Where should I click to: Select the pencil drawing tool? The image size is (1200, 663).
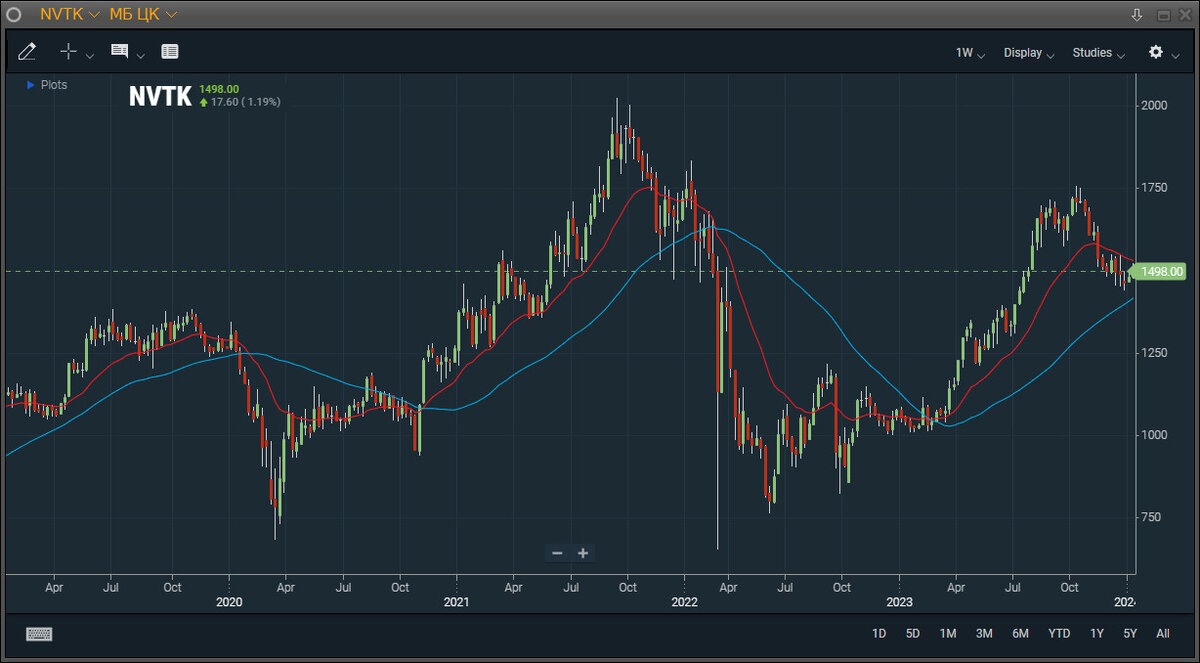[27, 52]
